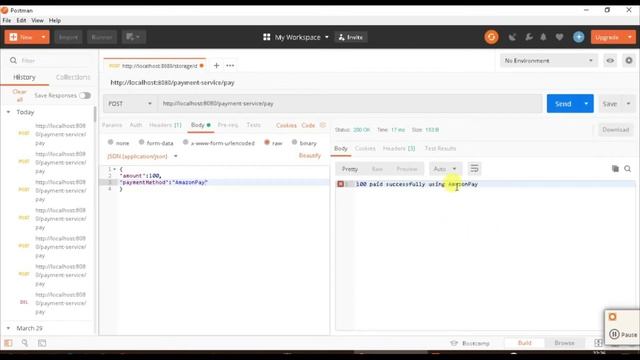Open the wrench settings icon in header
The width and height of the screenshot is (640, 360).
click(529, 37)
